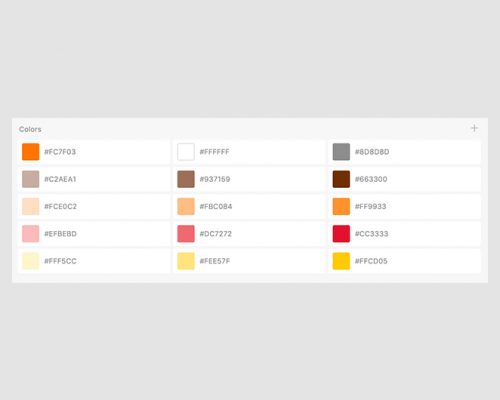Choose the peach #FCE0C2 swatch
Image resolution: width=500 pixels, height=400 pixels.
click(31, 206)
